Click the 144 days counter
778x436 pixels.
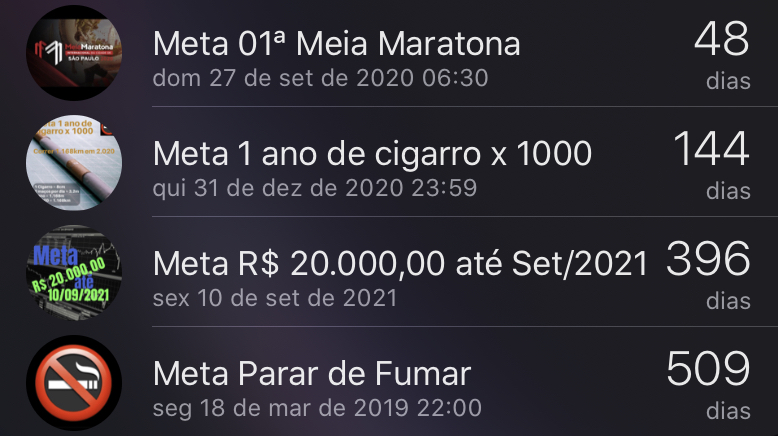(x=711, y=148)
